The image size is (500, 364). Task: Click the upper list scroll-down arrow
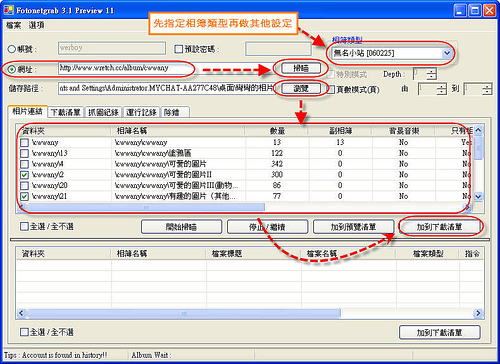click(478, 197)
